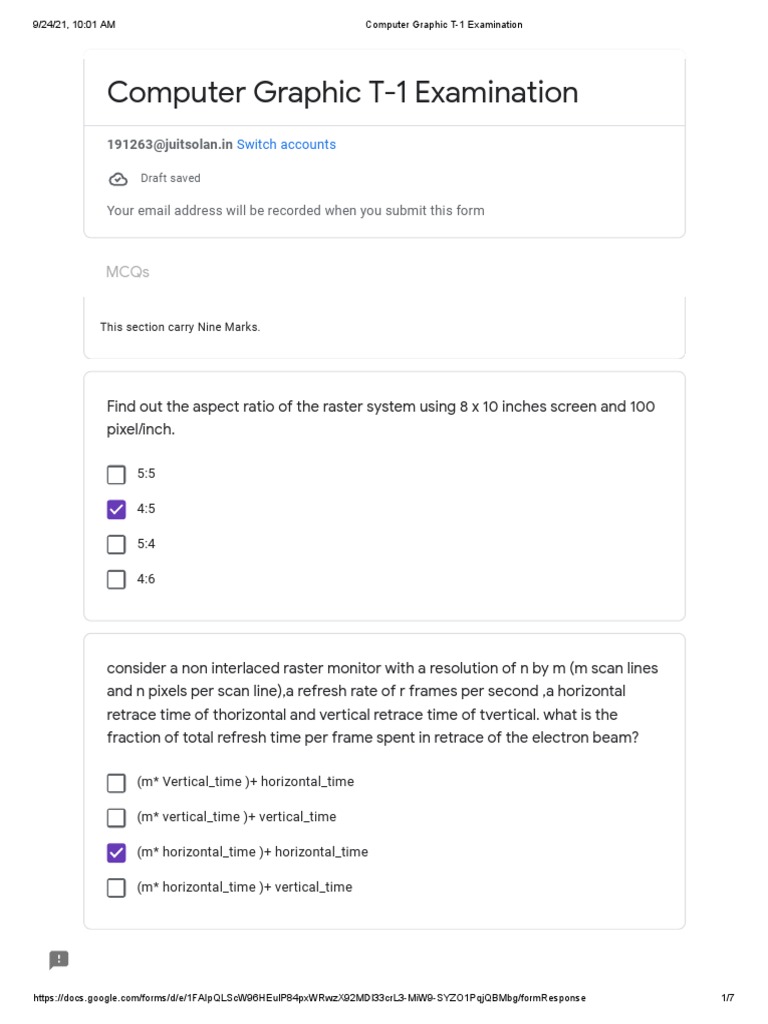The image size is (768, 1024).
Task: Click the 191263@juitsolan.in email address
Action: pos(170,144)
